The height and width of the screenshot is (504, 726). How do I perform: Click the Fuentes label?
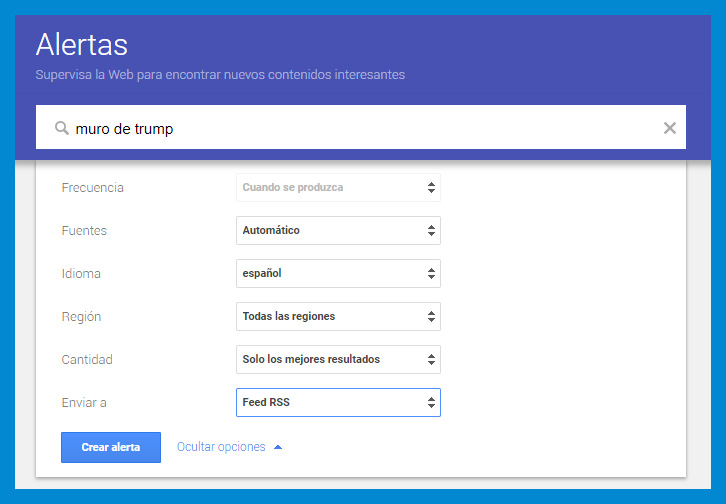(x=84, y=230)
